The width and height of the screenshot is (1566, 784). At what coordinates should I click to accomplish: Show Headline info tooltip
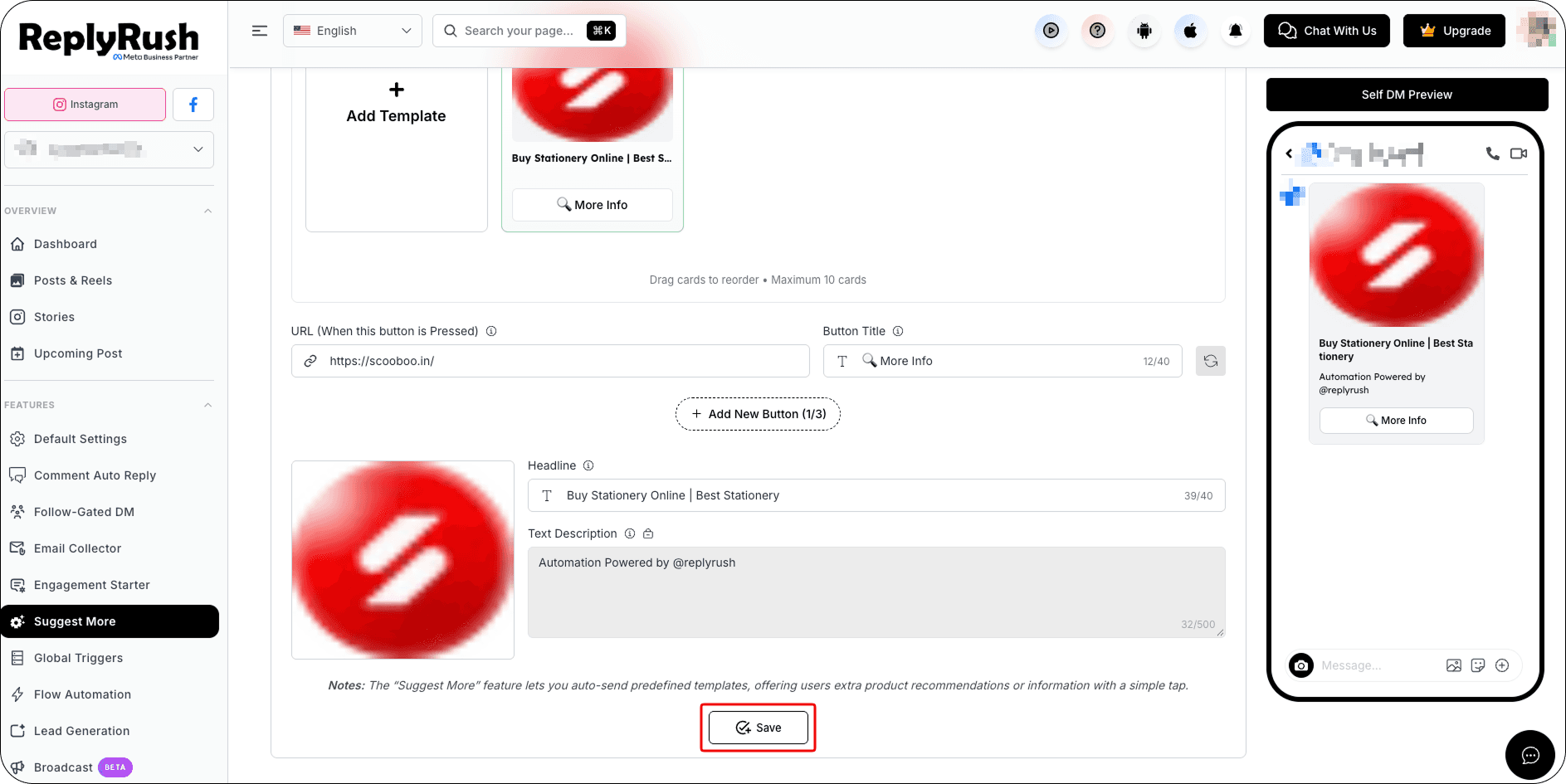[588, 465]
